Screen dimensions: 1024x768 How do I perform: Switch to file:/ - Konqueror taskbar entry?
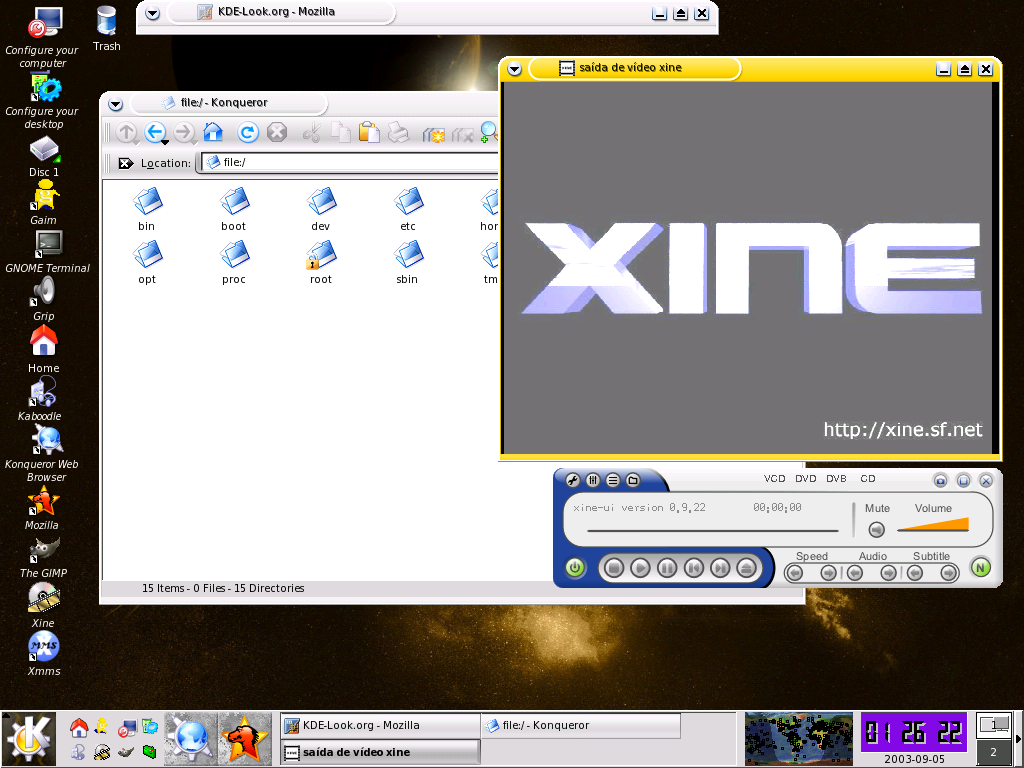581,725
